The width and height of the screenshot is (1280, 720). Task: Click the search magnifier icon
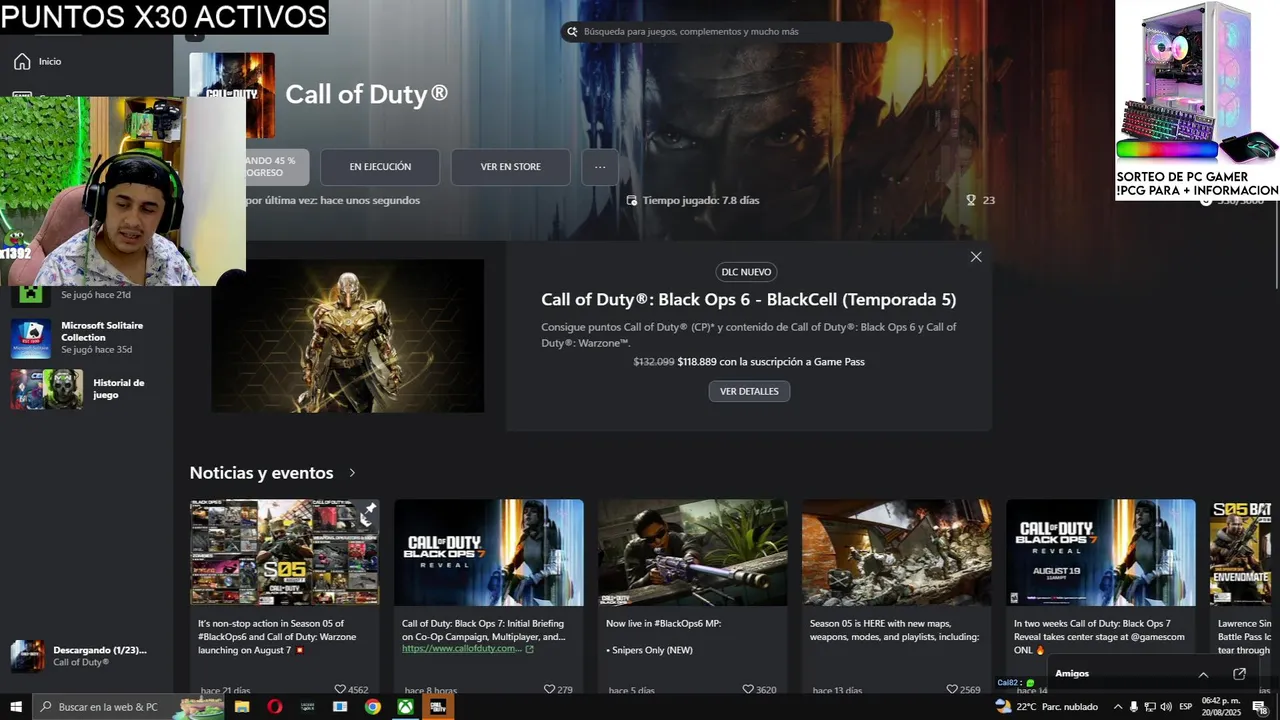573,32
